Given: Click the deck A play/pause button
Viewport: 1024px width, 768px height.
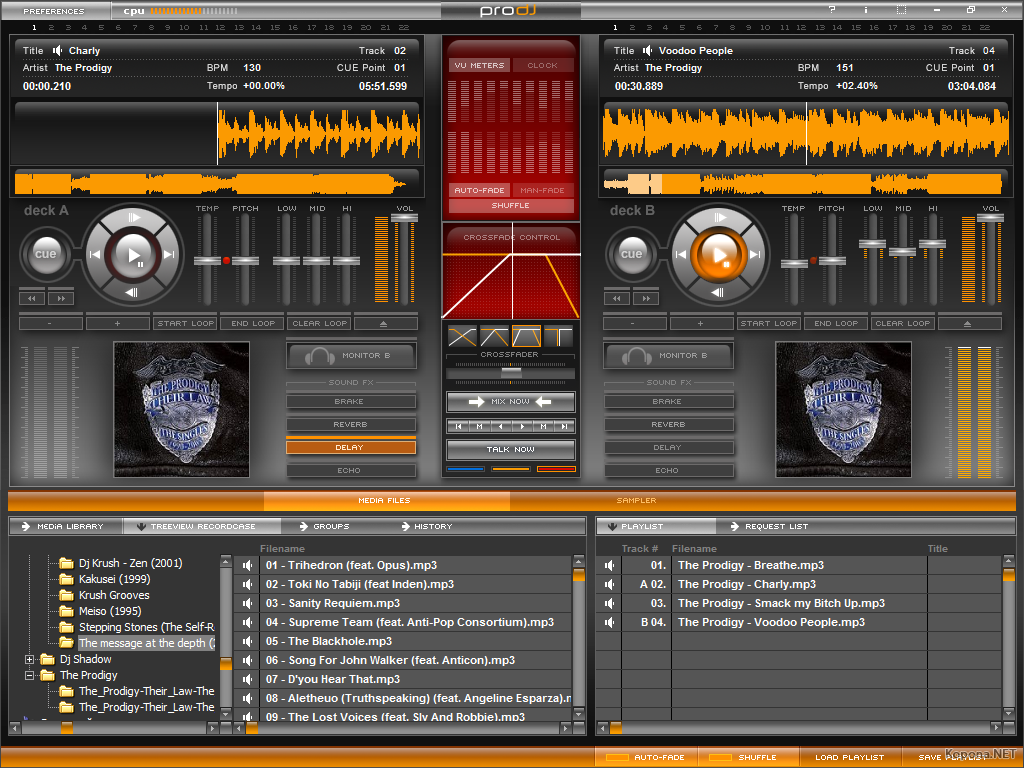Looking at the screenshot, I should pyautogui.click(x=134, y=254).
